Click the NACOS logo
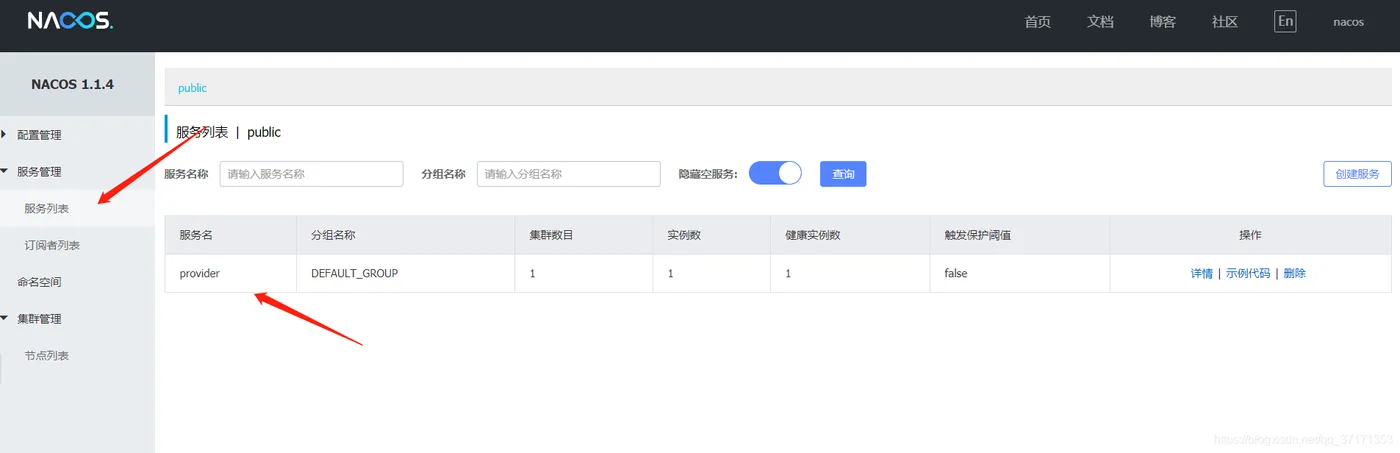This screenshot has width=1400, height=453. click(x=70, y=21)
